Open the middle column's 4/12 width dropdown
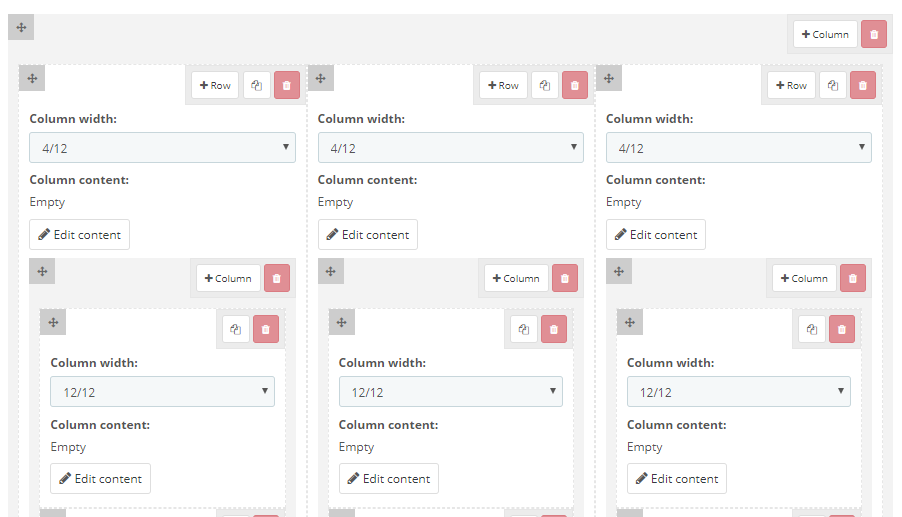Viewport: 902px width, 517px height. click(450, 148)
